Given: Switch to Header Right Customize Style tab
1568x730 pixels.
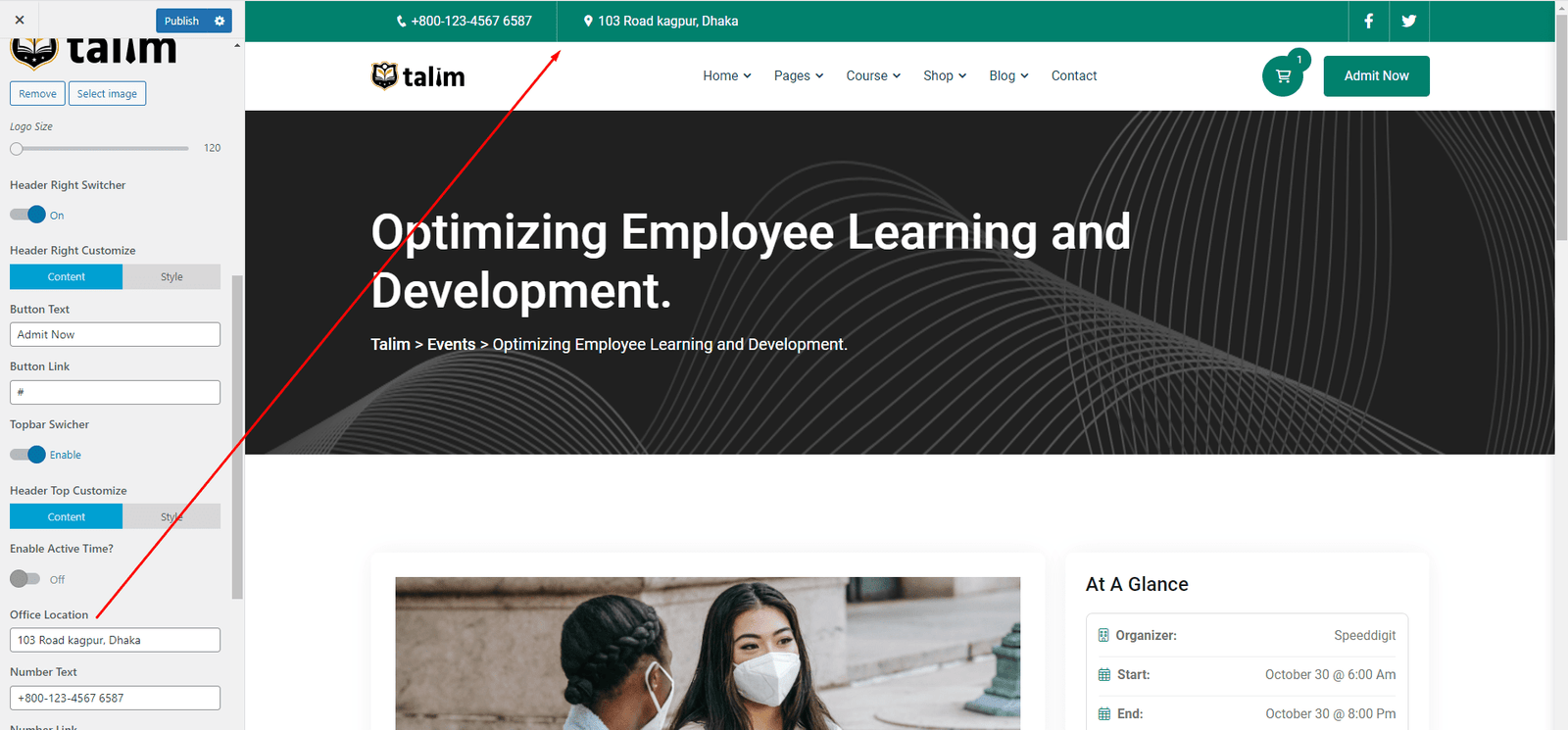Looking at the screenshot, I should pos(171,277).
